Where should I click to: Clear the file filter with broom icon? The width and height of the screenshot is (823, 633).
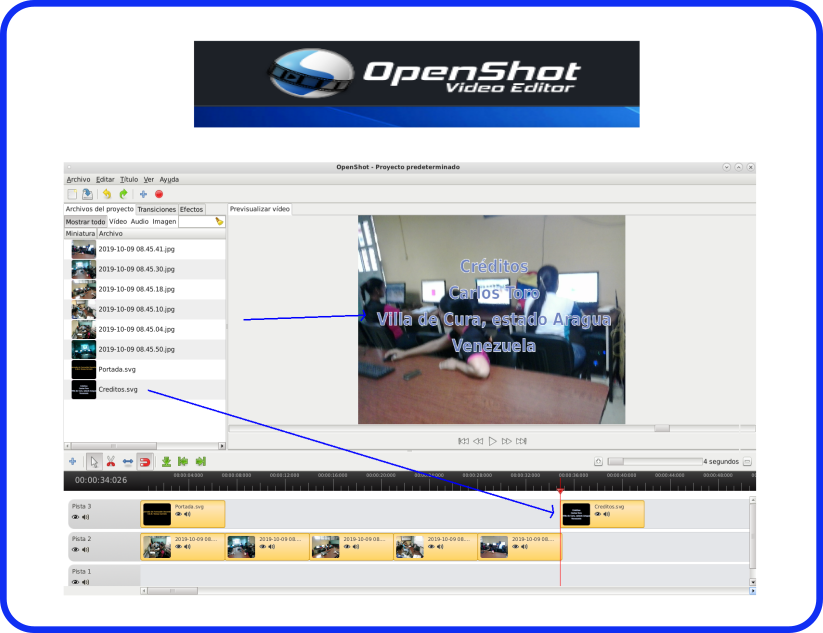[219, 221]
